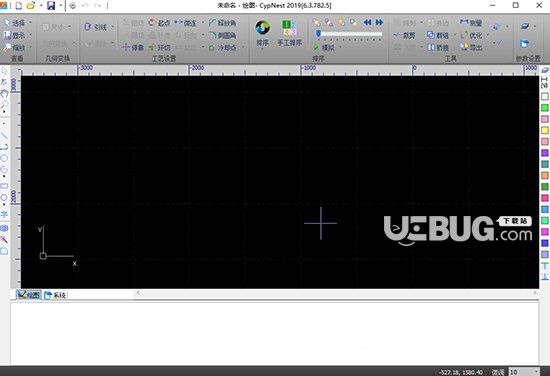Viewport: 550px width, 376px height.
Task: Click the 引线 lead line tool
Action: pos(96,27)
